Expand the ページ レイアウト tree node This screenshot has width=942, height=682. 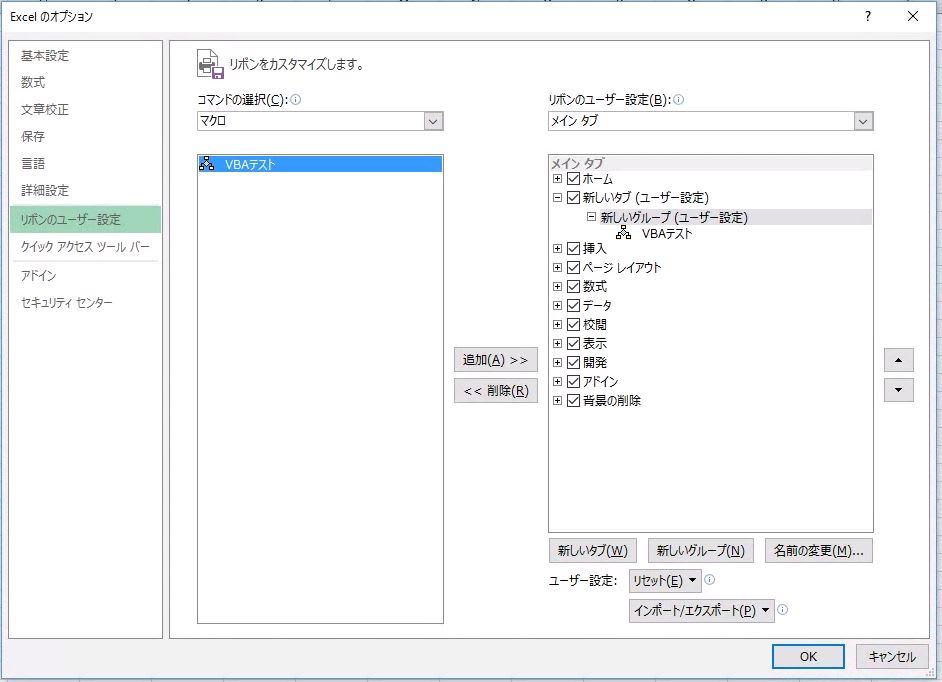(558, 267)
